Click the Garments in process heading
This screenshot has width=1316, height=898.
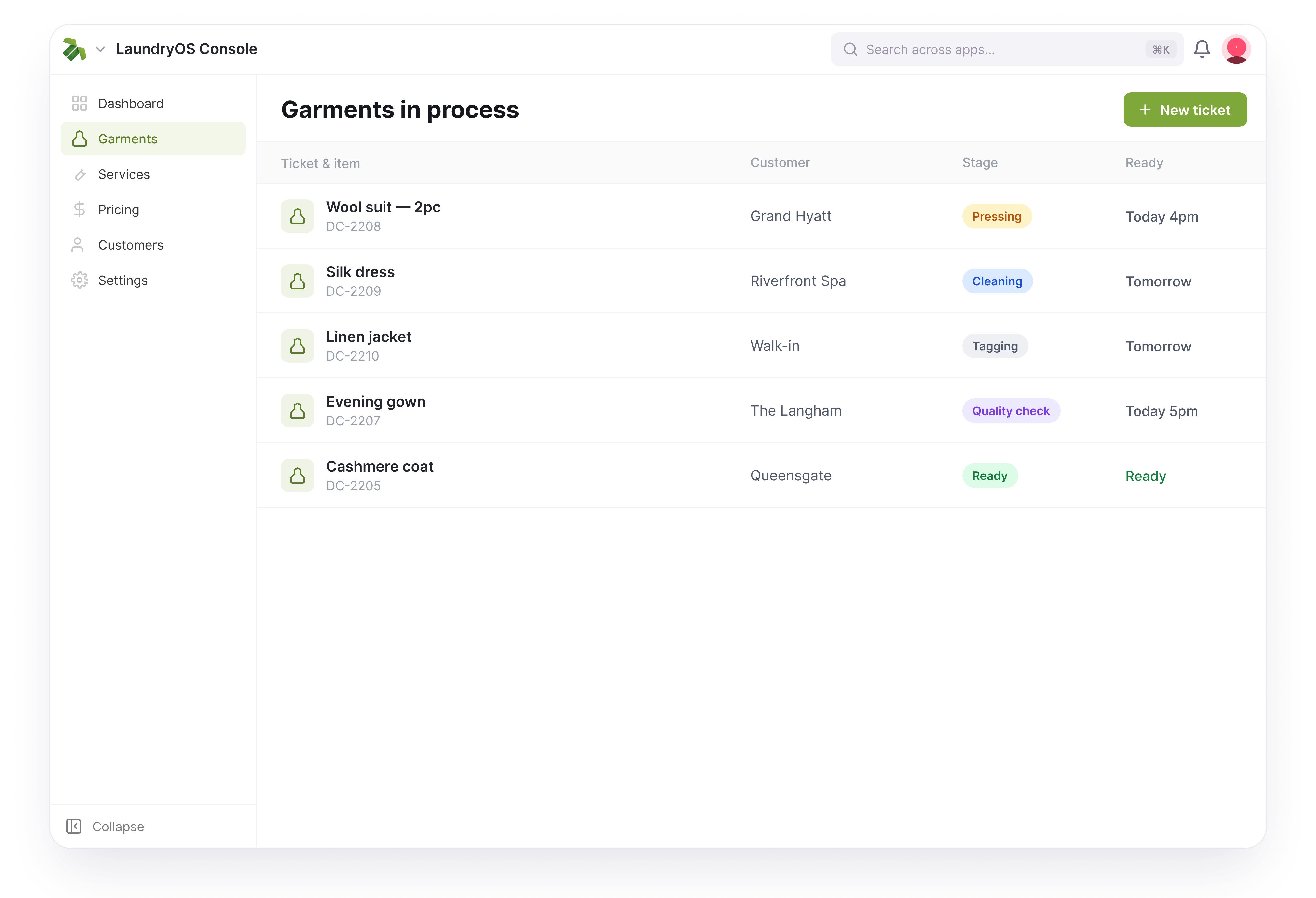(x=400, y=109)
